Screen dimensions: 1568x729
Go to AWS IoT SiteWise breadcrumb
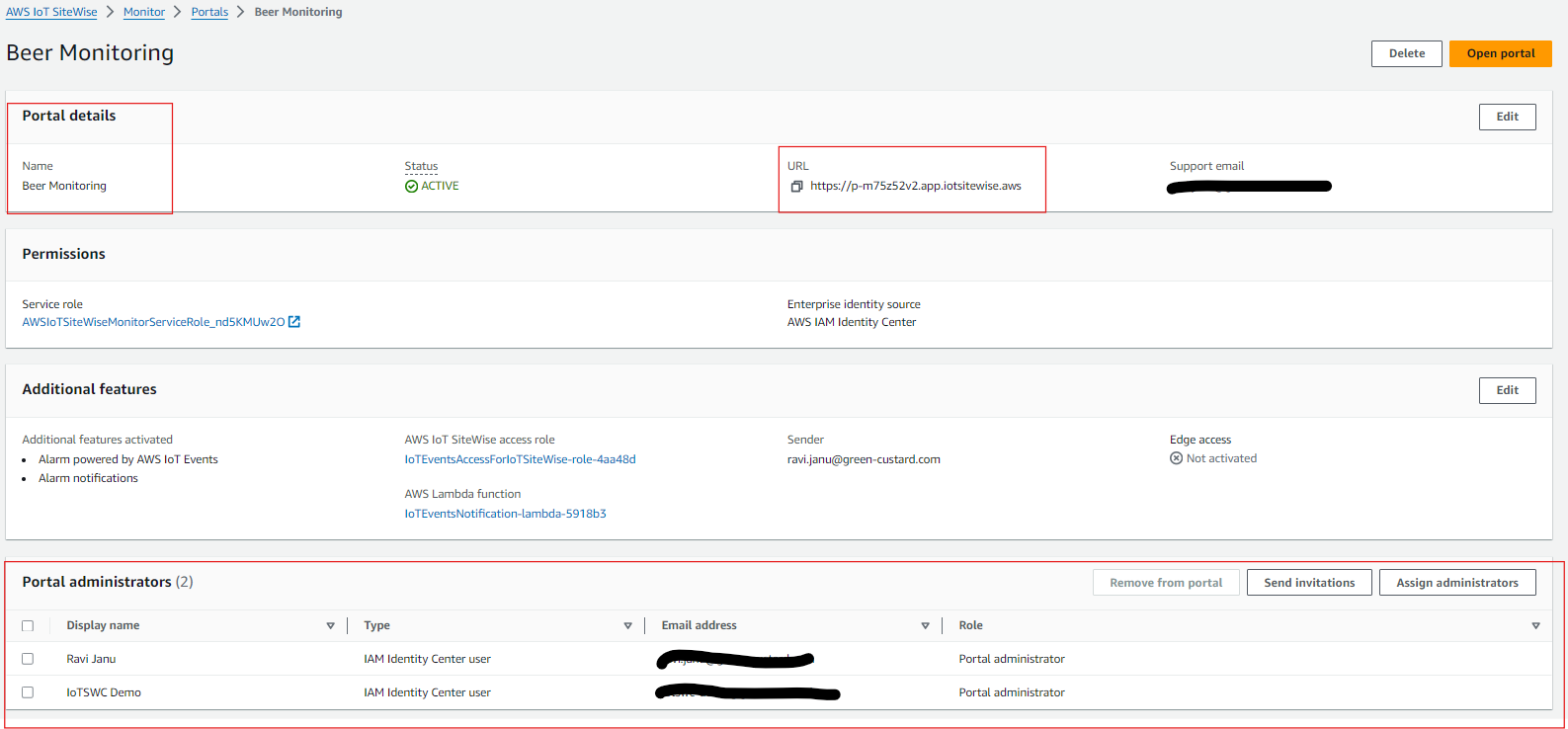[x=51, y=12]
